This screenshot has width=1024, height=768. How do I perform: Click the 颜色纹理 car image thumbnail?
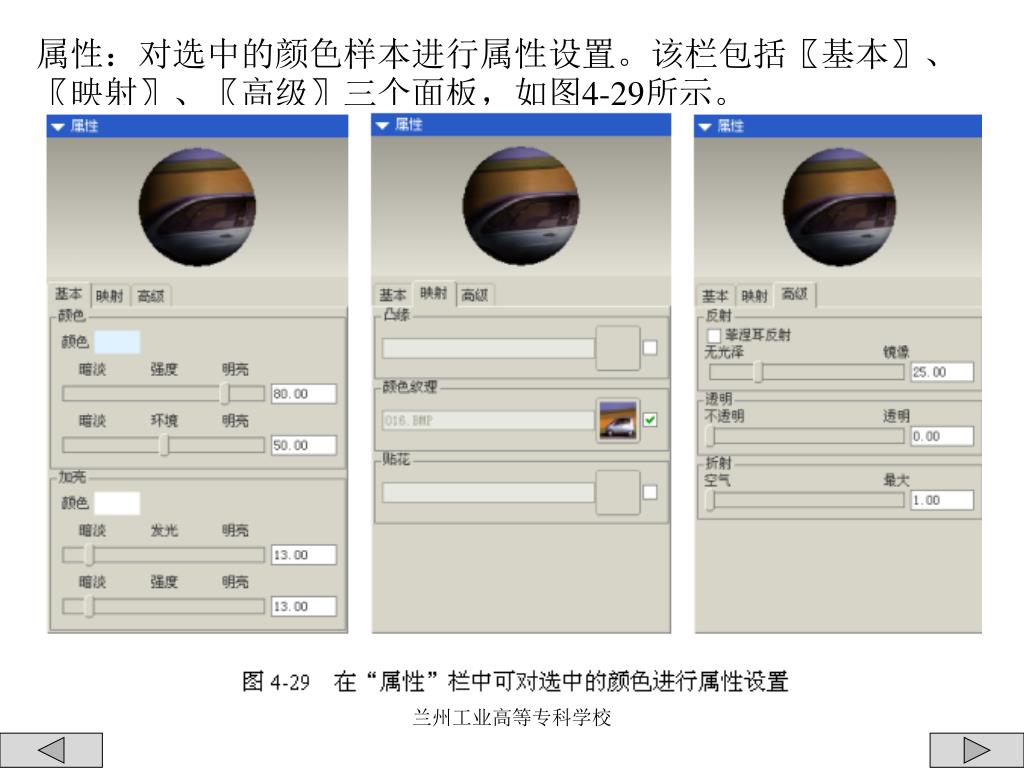[618, 420]
